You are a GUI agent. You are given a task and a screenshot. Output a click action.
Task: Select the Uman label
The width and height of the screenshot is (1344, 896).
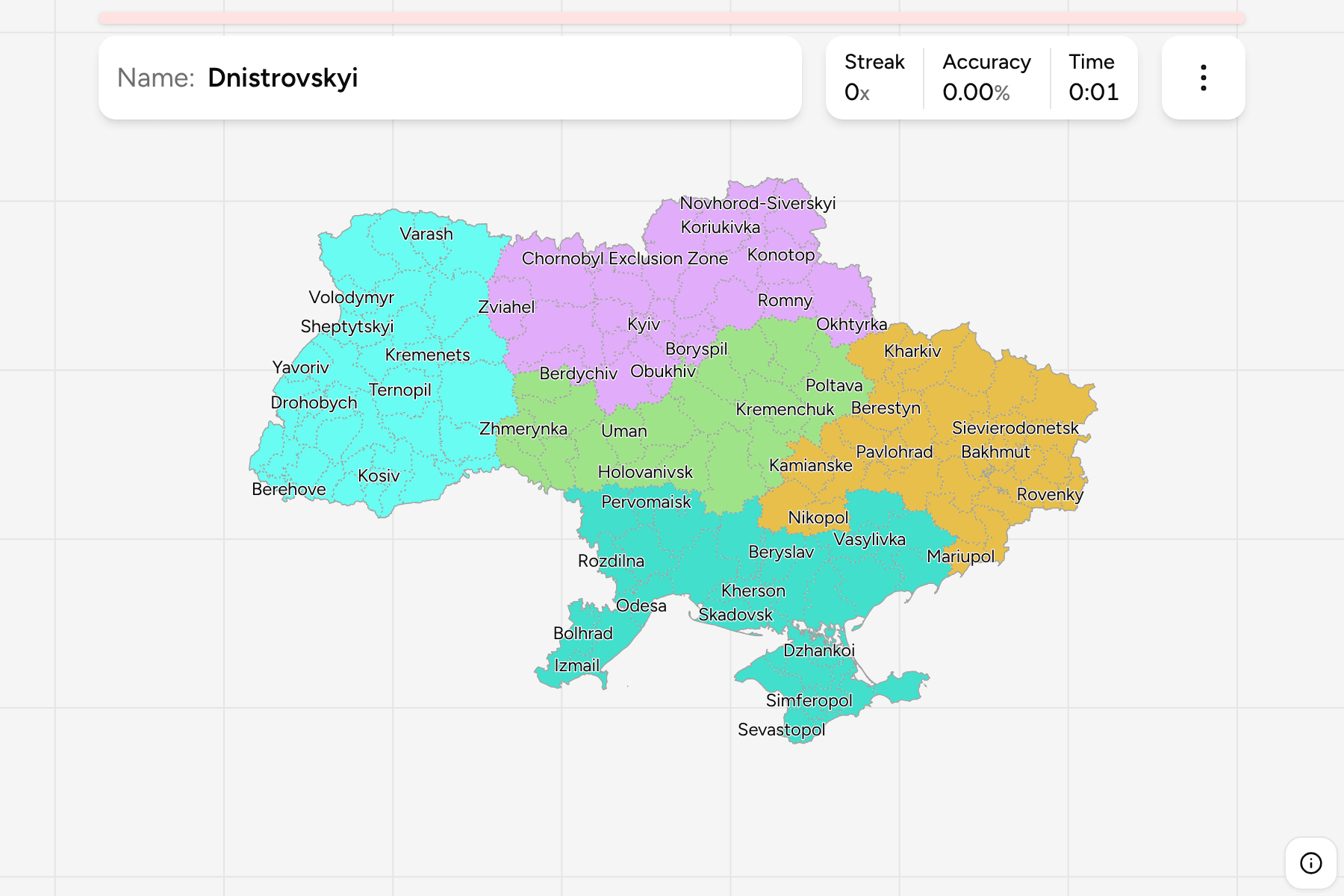click(x=624, y=431)
